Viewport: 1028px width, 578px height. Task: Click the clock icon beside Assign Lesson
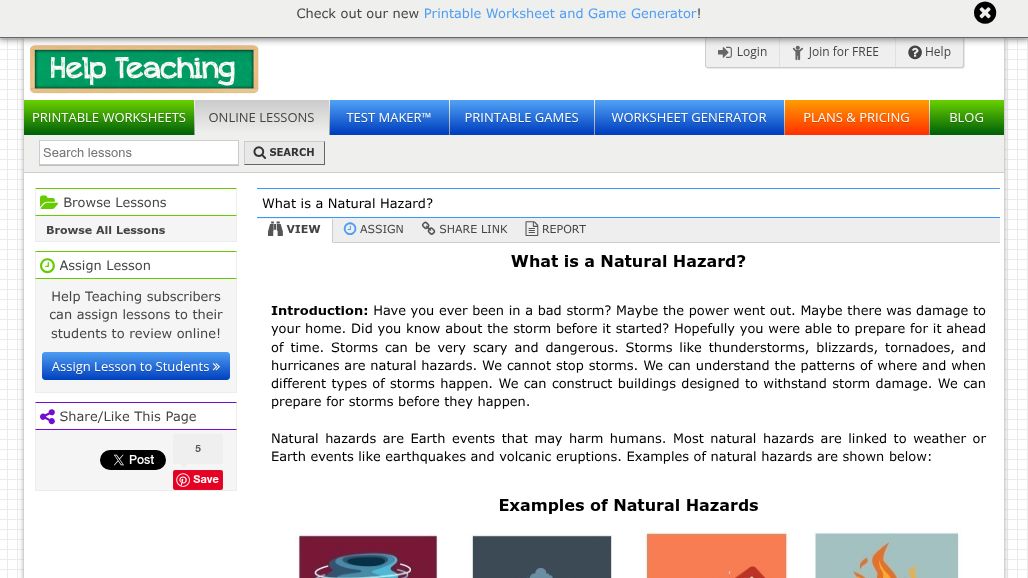pyautogui.click(x=47, y=265)
